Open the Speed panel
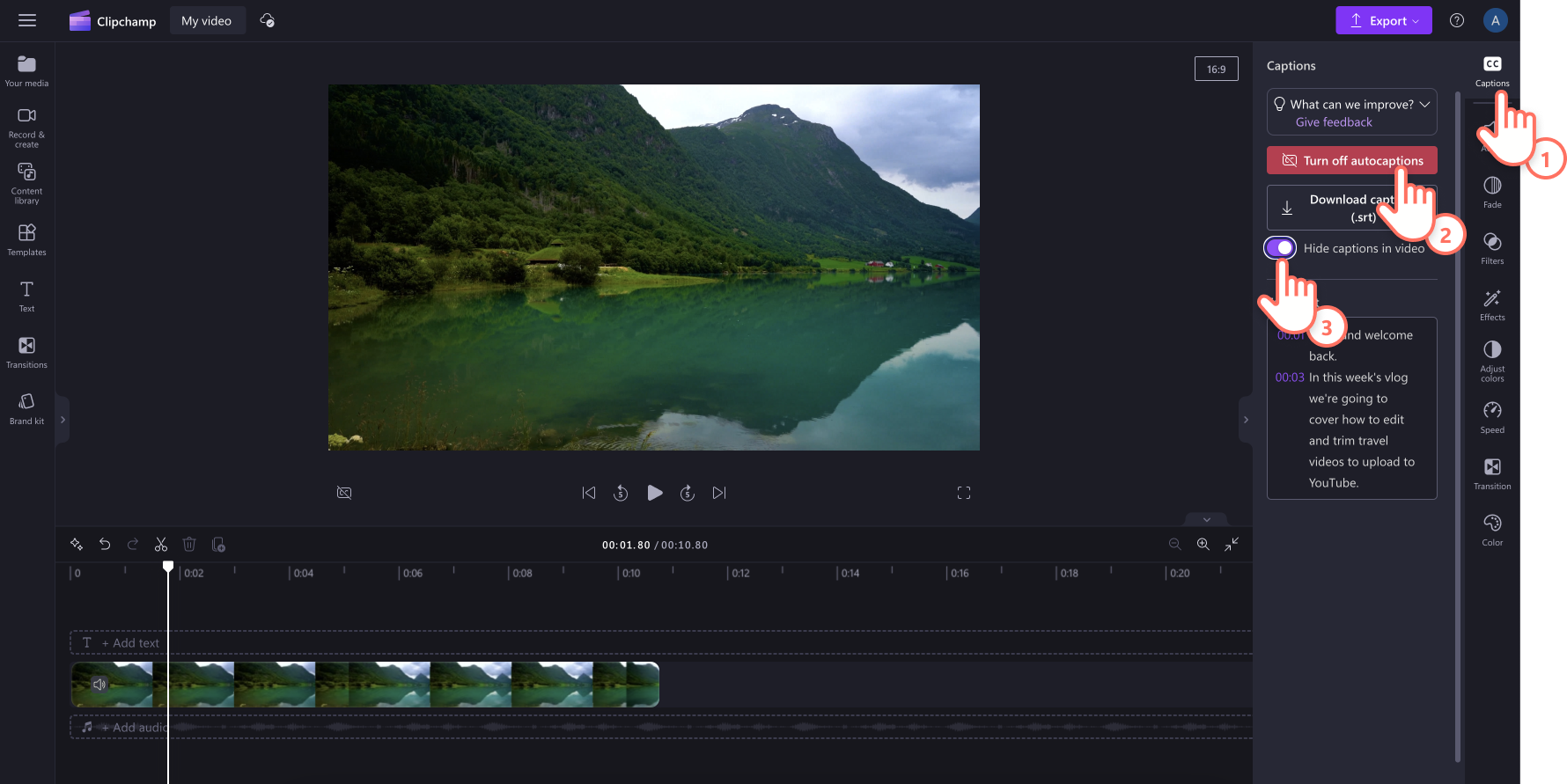 [x=1492, y=417]
